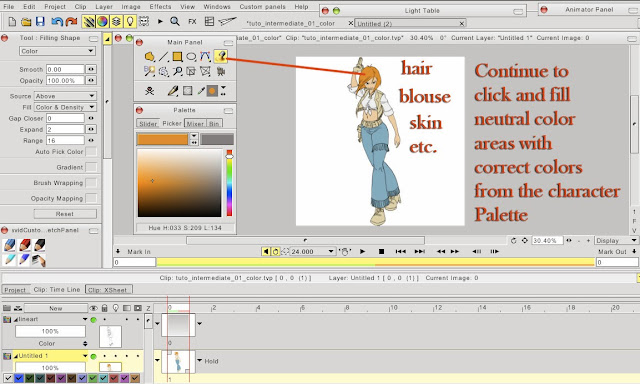Open the Effects menu
640x384 pixels.
160,7
